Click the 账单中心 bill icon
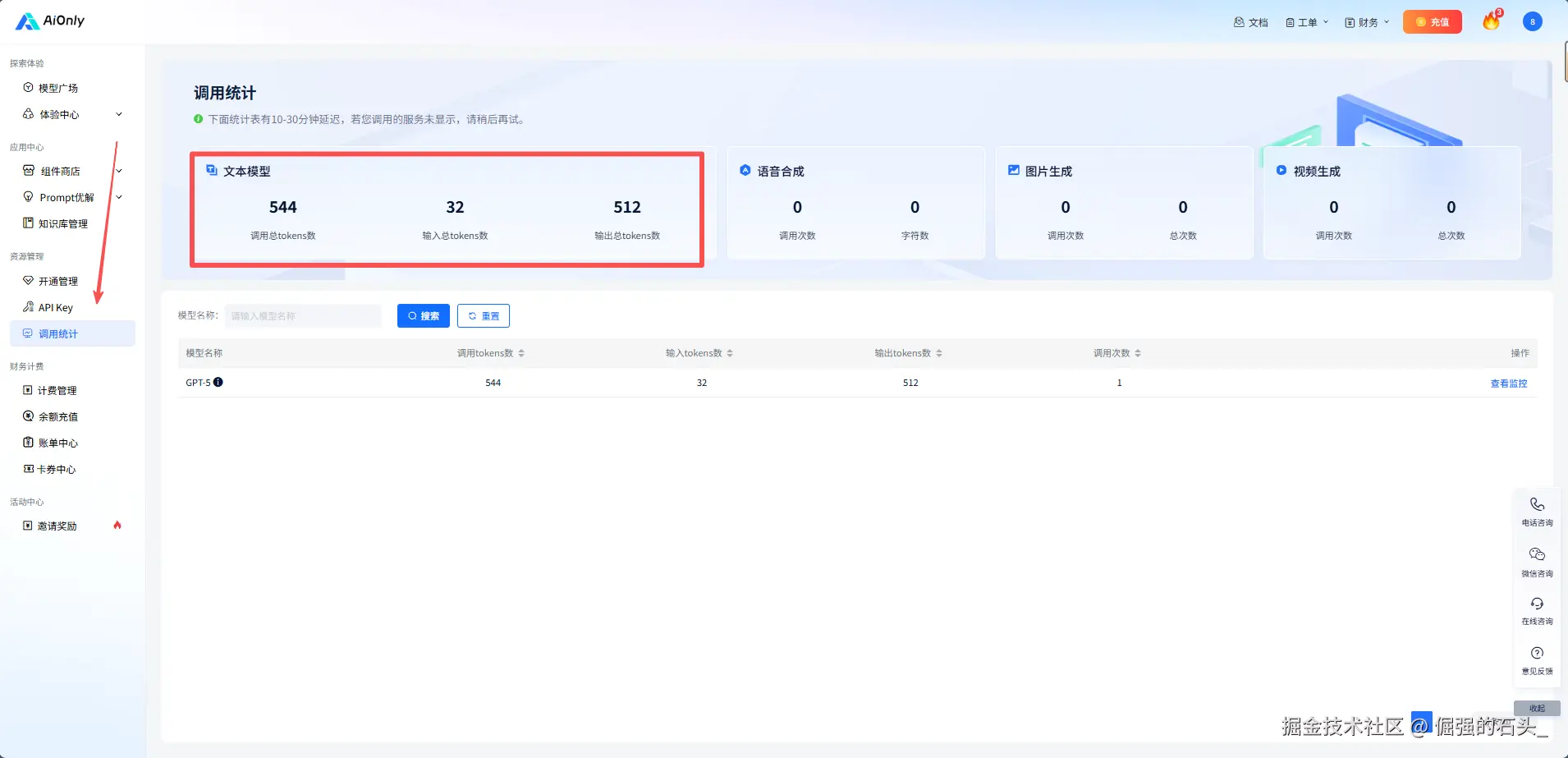1568x758 pixels. tap(28, 443)
